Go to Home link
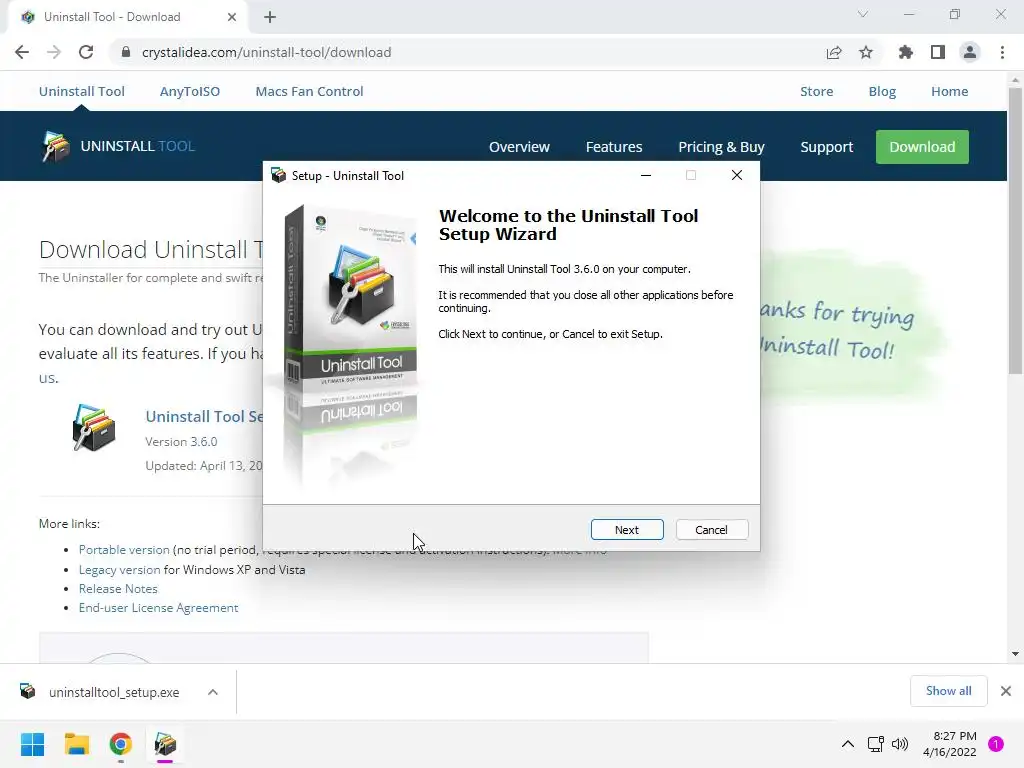Viewport: 1024px width, 768px height. tap(950, 91)
